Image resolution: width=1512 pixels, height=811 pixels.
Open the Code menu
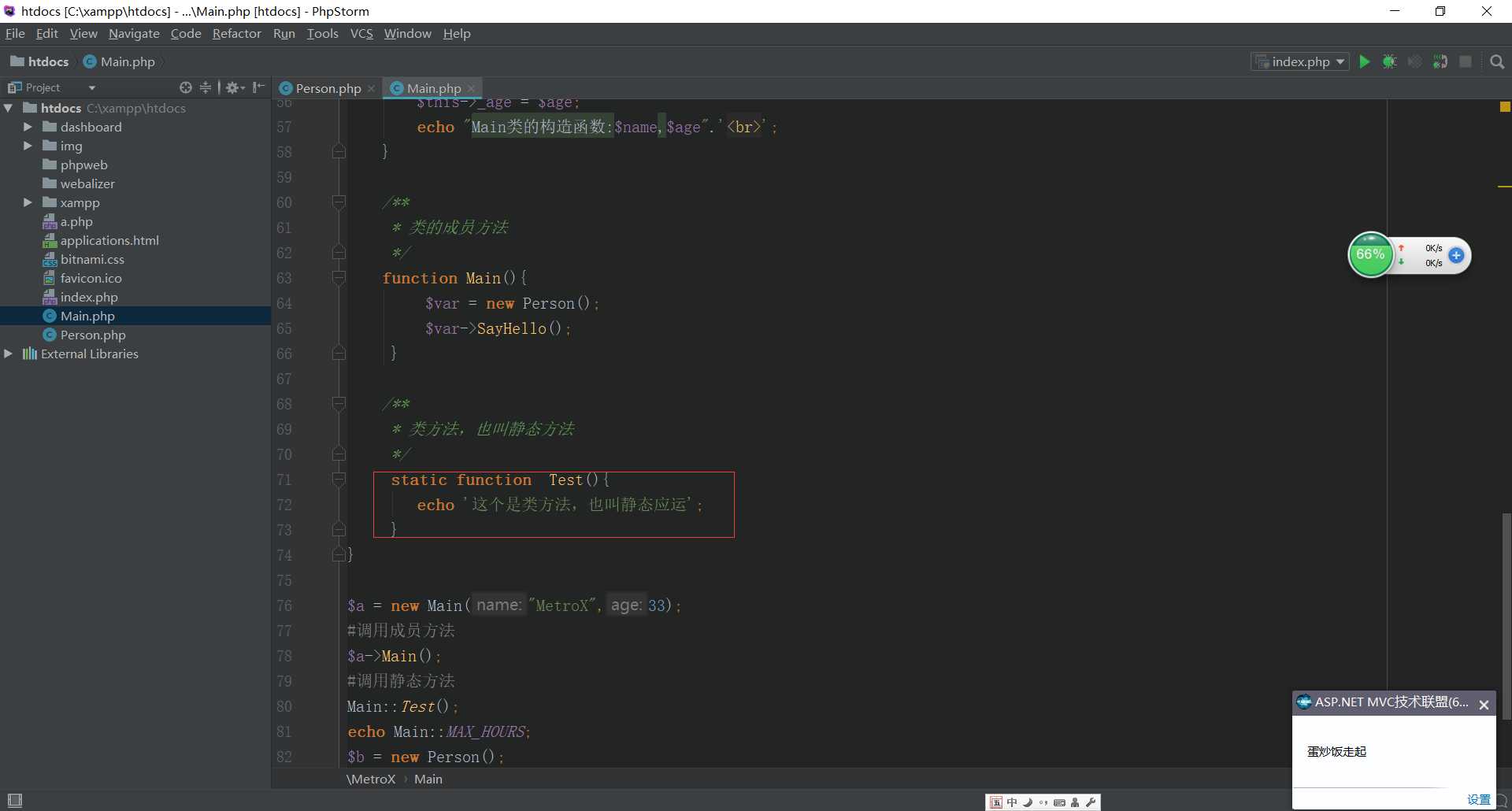click(x=186, y=33)
